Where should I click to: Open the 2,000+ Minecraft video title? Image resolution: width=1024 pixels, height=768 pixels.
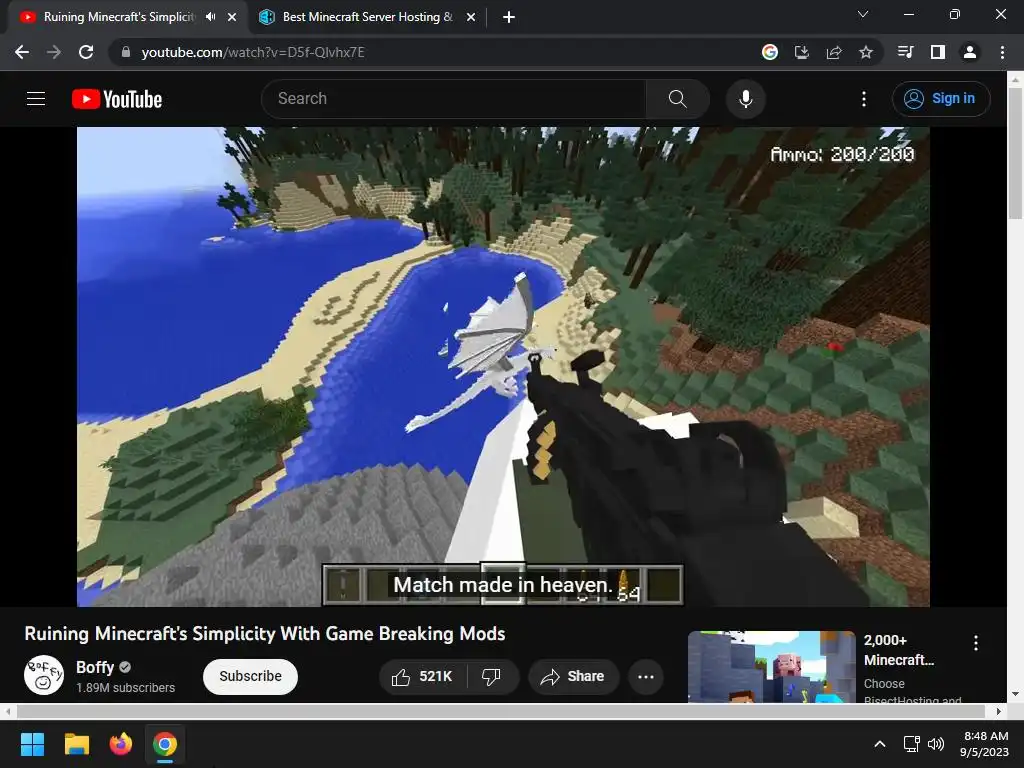click(899, 650)
